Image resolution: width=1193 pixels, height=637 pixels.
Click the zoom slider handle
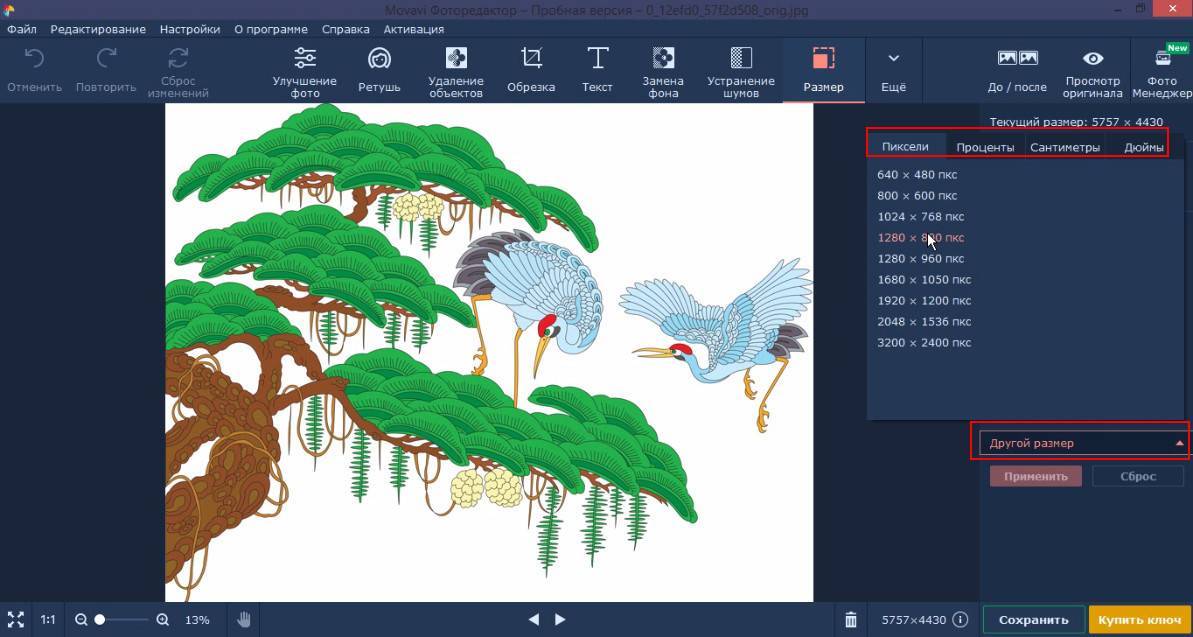coord(100,620)
